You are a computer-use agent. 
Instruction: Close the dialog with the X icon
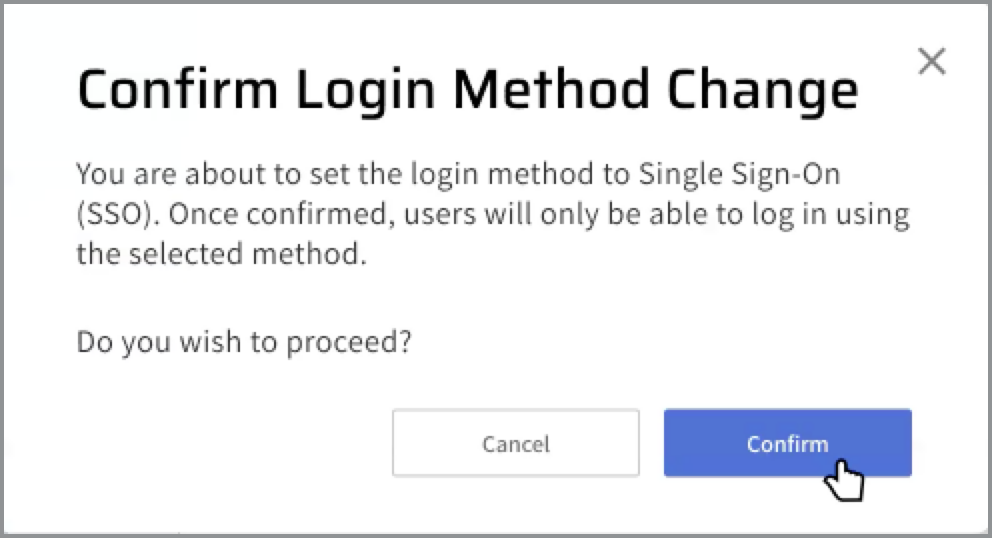(x=931, y=62)
